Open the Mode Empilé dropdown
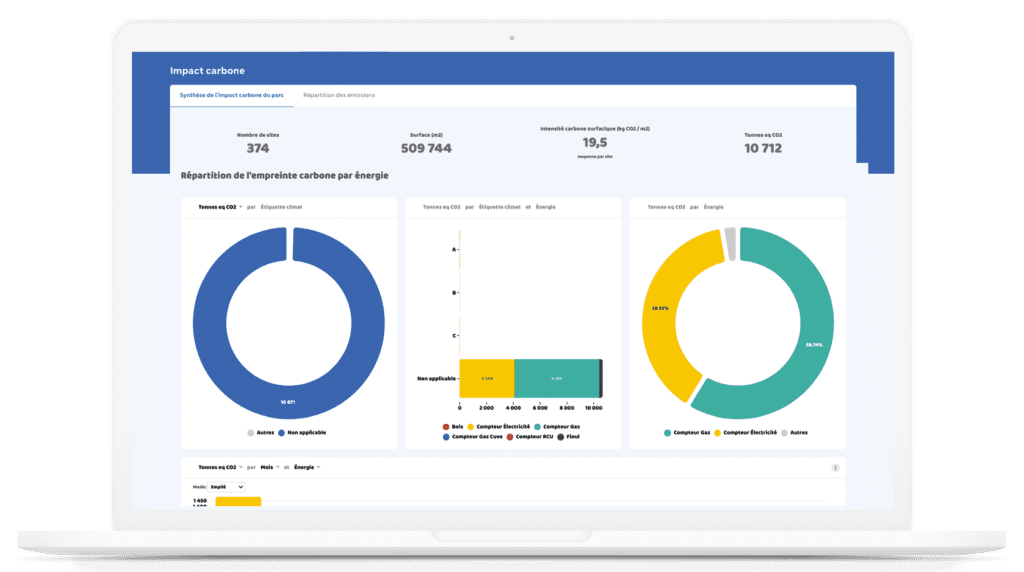1024x572 pixels. click(x=227, y=487)
